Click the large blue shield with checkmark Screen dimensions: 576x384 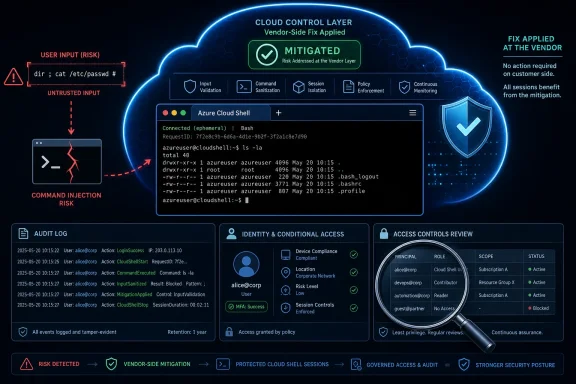pyautogui.click(x=467, y=127)
